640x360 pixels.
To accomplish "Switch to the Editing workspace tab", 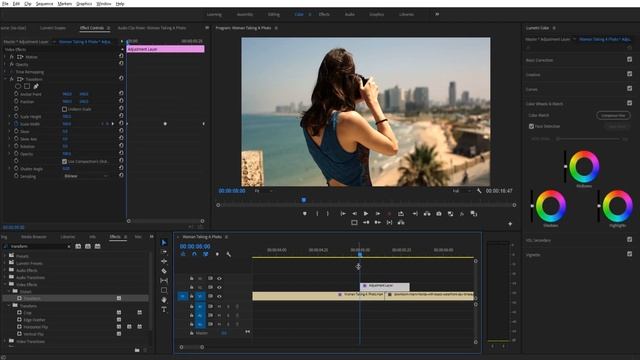I will tap(273, 14).
